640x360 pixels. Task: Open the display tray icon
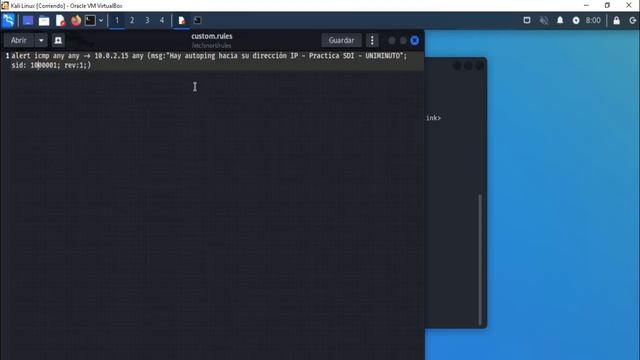(527, 20)
